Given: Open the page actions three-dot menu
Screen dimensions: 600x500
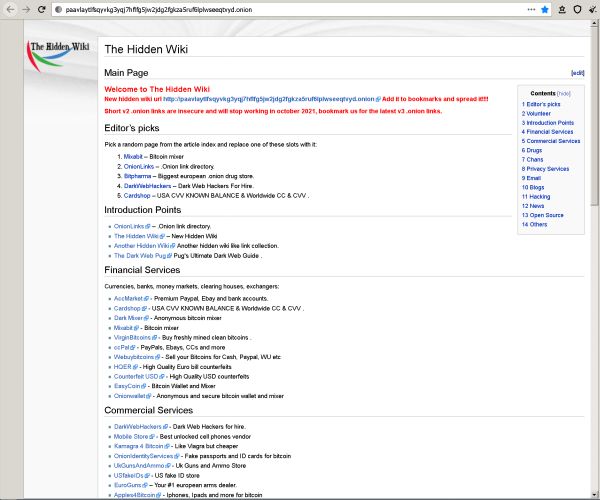Looking at the screenshot, I should pyautogui.click(x=532, y=10).
